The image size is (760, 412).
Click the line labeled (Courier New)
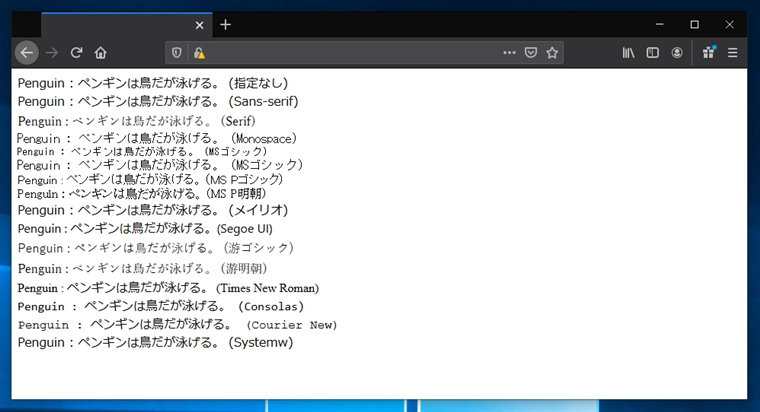[177, 325]
